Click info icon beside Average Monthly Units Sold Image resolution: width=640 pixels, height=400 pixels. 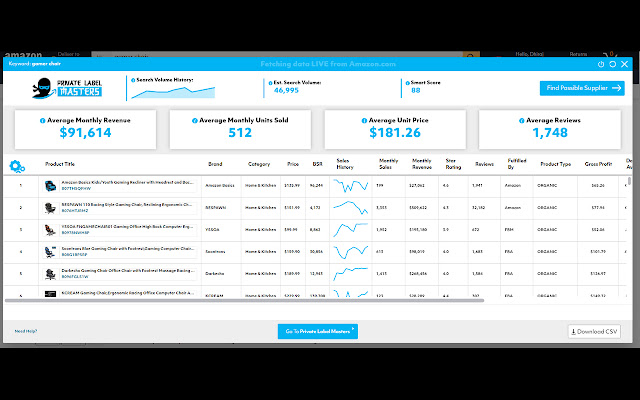195,120
